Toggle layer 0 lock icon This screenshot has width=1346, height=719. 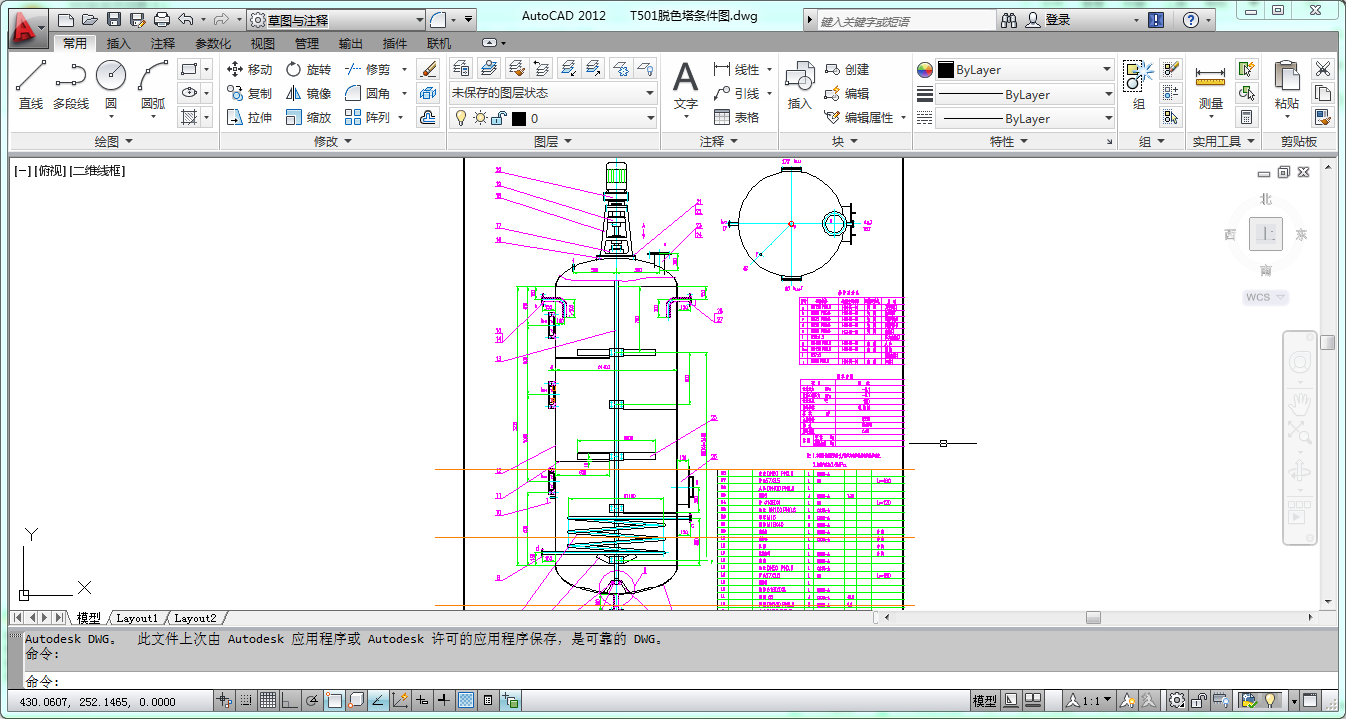pyautogui.click(x=497, y=118)
